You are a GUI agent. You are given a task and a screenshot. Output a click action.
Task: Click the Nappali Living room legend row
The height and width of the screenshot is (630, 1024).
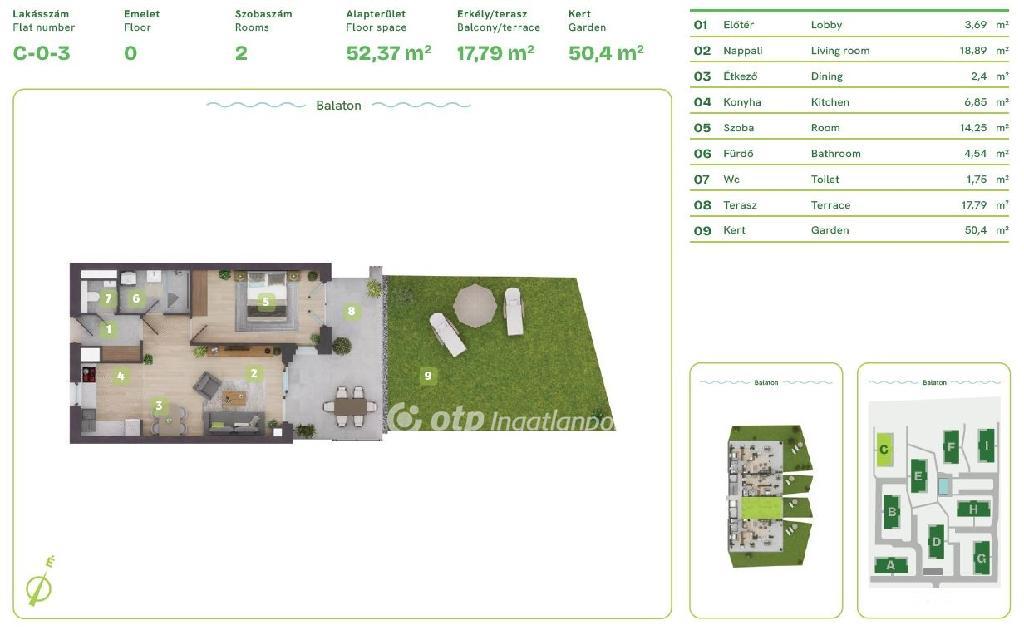(x=849, y=50)
